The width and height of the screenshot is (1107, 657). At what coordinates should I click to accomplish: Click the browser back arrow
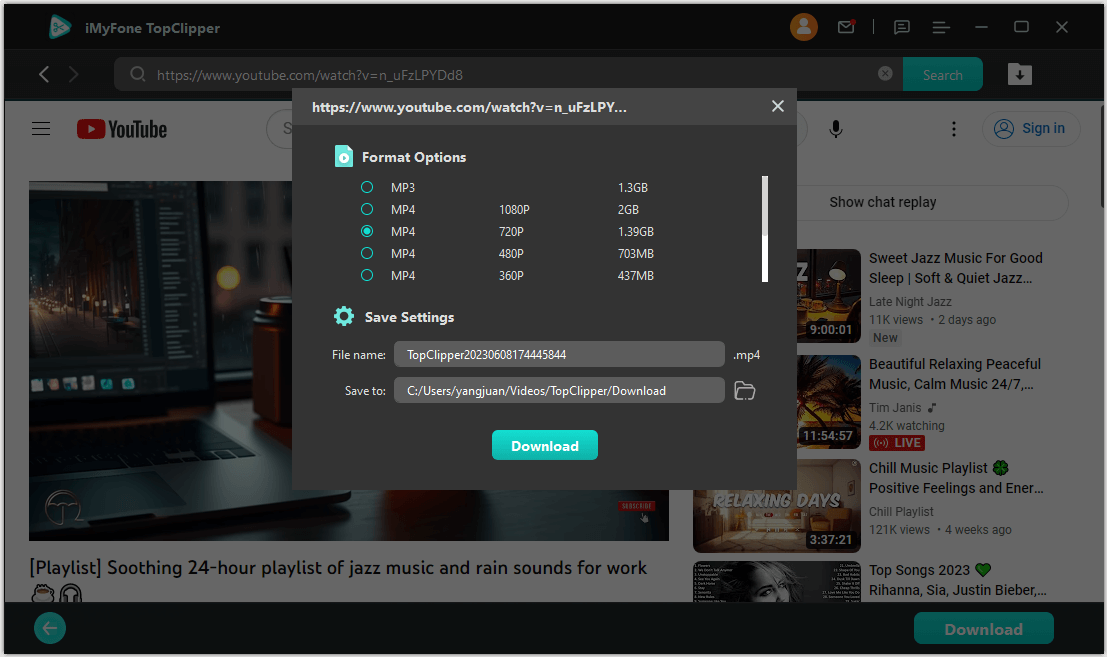click(44, 74)
